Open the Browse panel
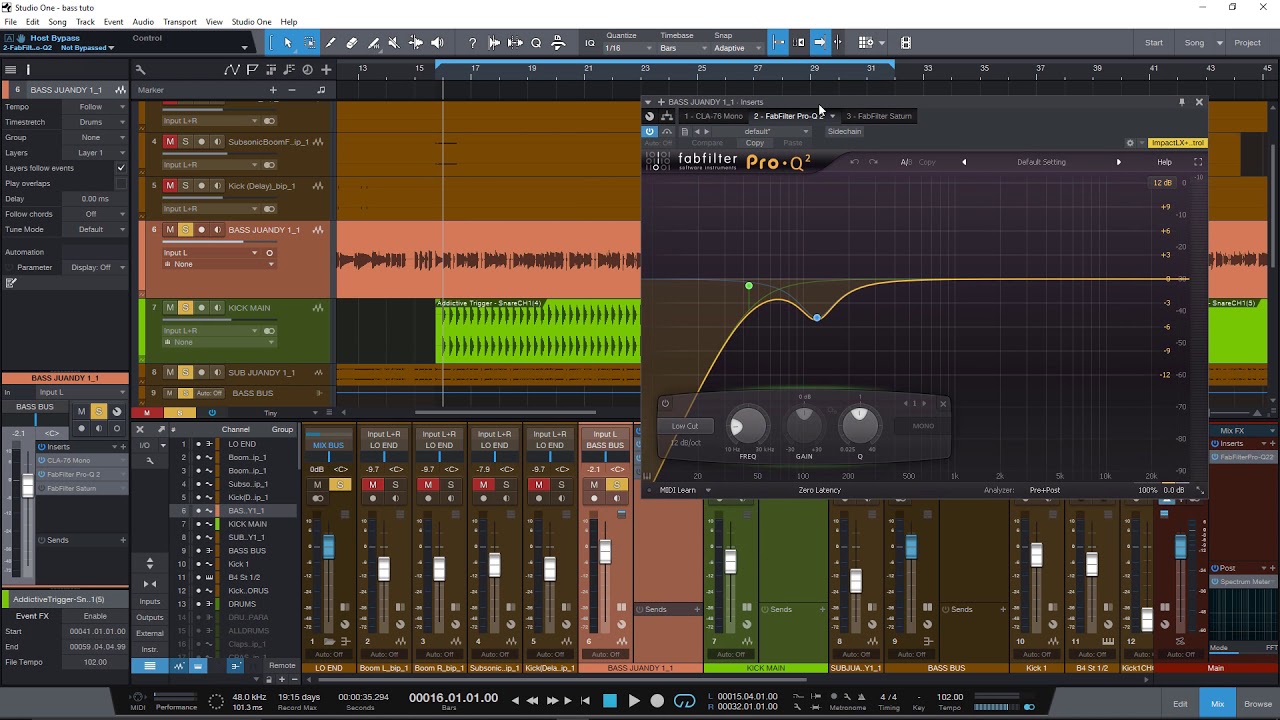This screenshot has width=1280, height=720. click(1258, 704)
